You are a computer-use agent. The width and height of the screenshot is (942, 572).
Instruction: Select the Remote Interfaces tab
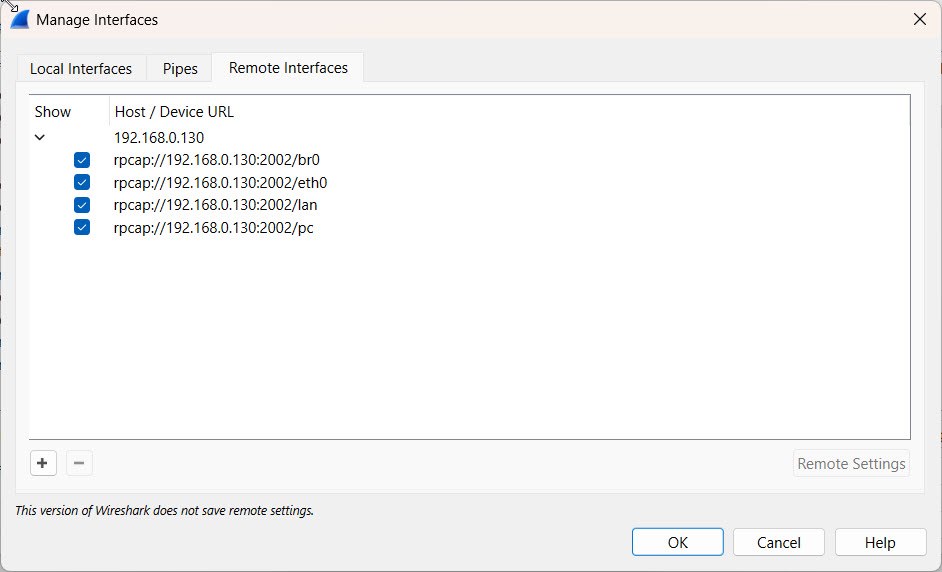(288, 67)
